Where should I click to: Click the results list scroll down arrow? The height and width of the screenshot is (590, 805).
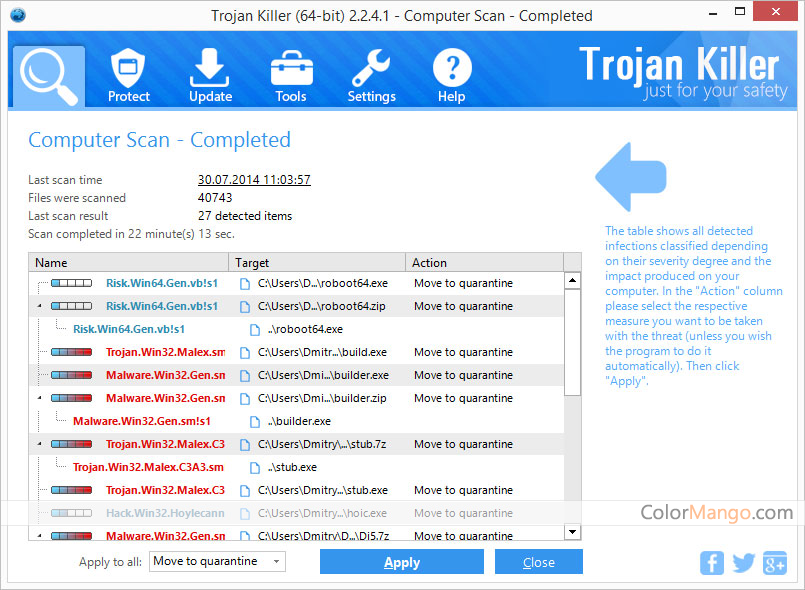tap(572, 531)
